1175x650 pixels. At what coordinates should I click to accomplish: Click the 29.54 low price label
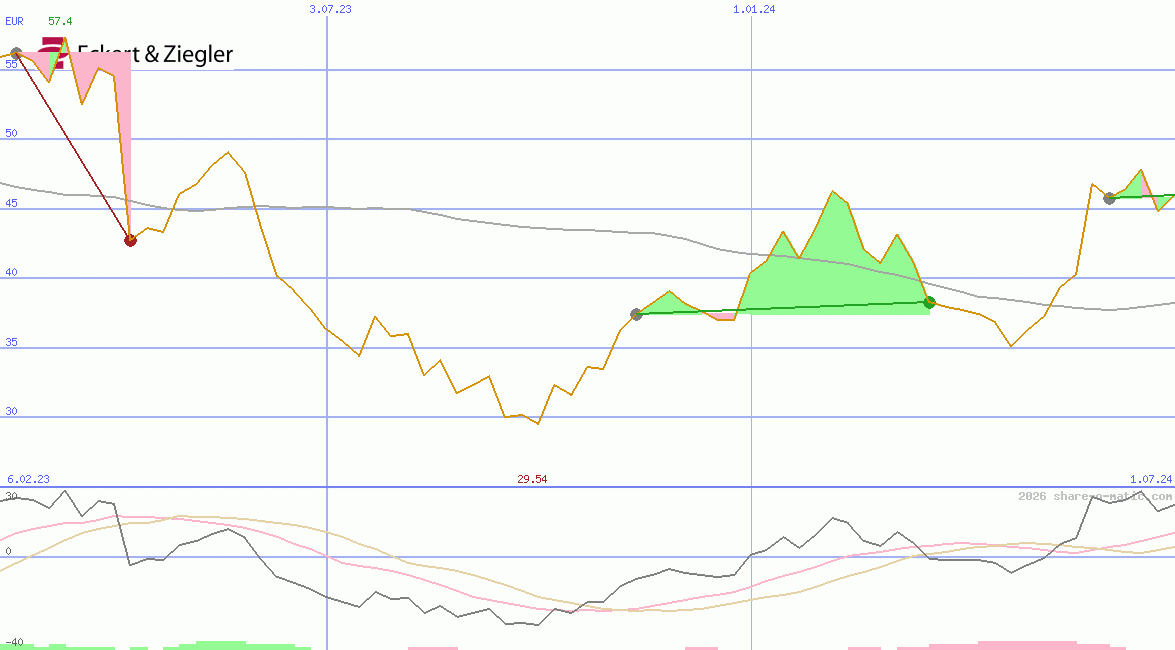532,479
